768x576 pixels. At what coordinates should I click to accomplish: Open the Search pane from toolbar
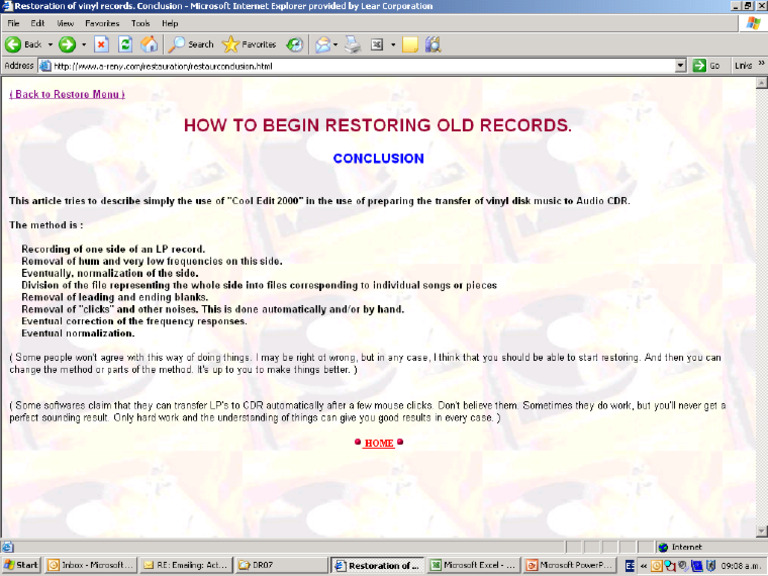[191, 44]
